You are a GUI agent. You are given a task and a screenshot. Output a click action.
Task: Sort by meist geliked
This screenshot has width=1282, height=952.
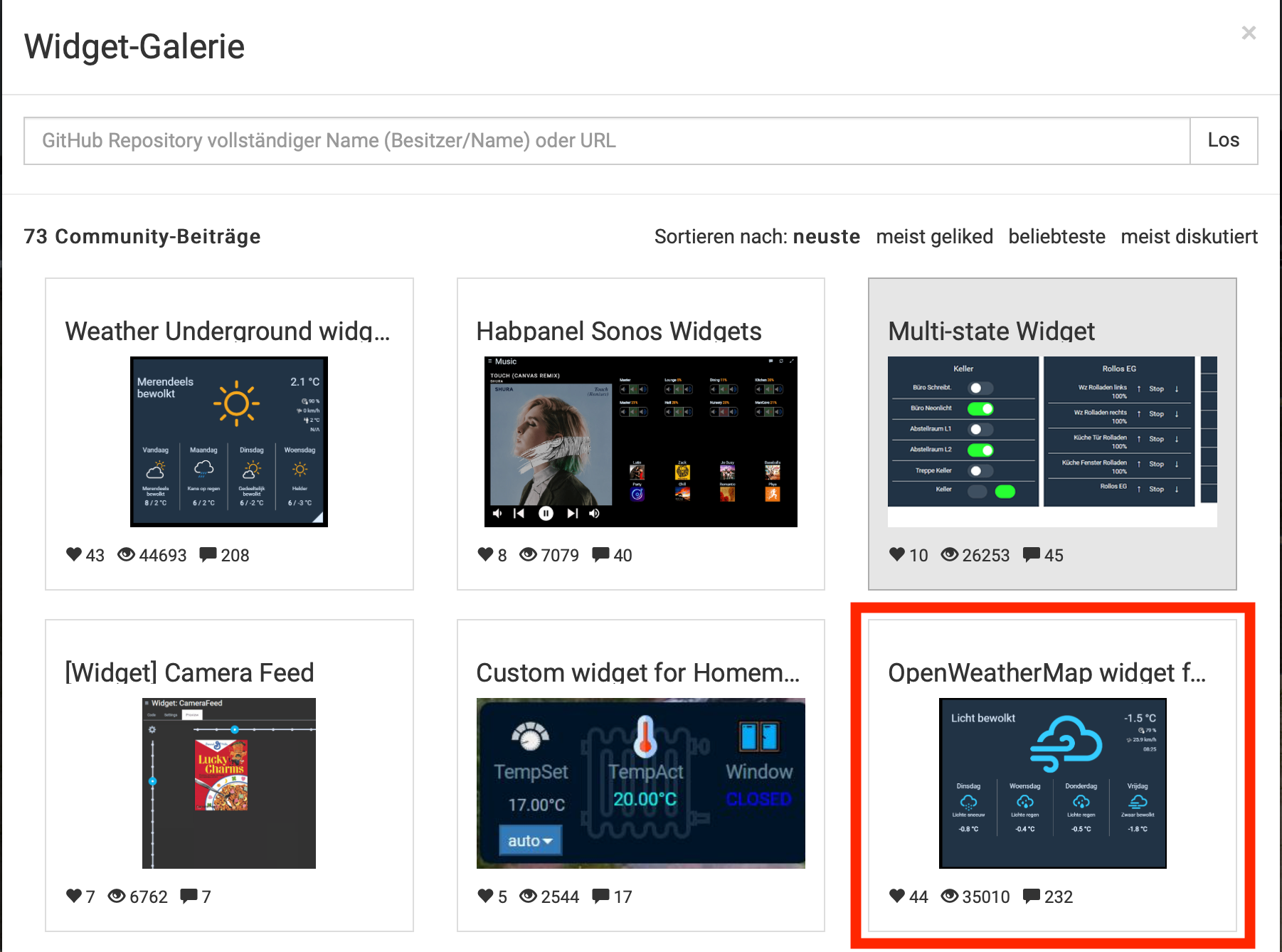coord(934,236)
